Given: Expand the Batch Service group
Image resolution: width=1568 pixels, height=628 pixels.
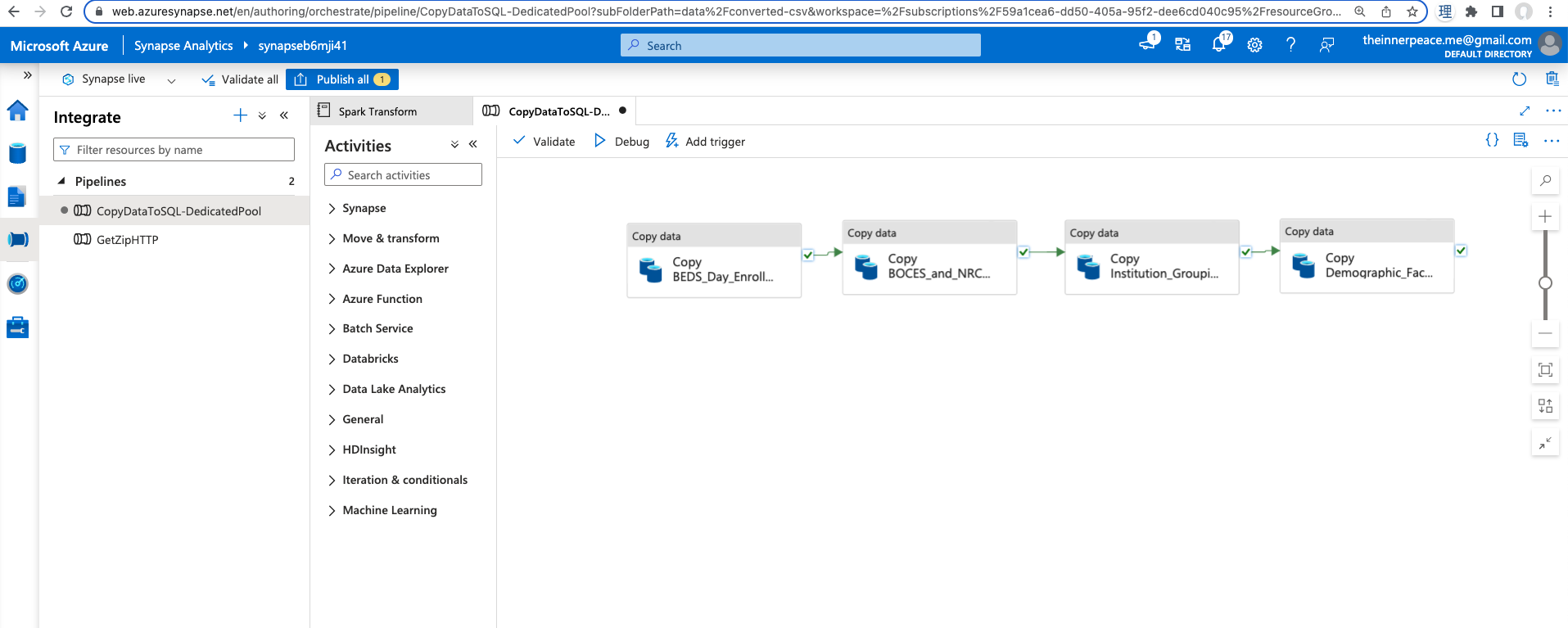Looking at the screenshot, I should (x=332, y=329).
